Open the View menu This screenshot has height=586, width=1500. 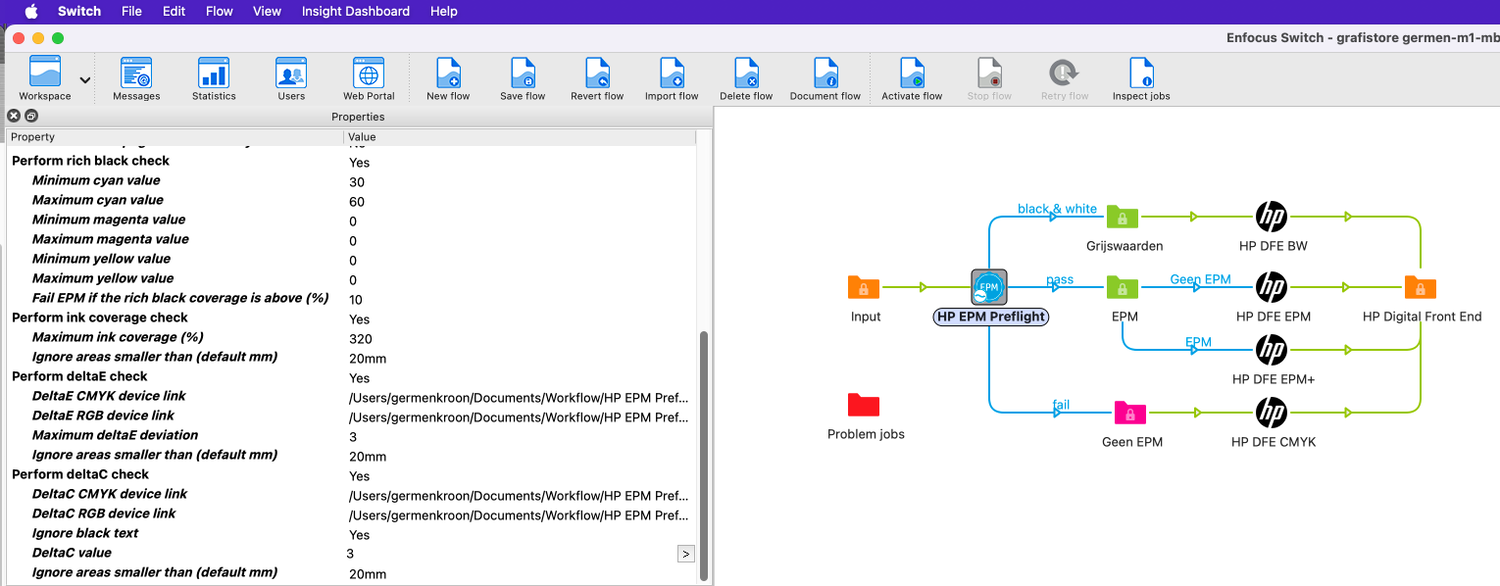[x=267, y=11]
